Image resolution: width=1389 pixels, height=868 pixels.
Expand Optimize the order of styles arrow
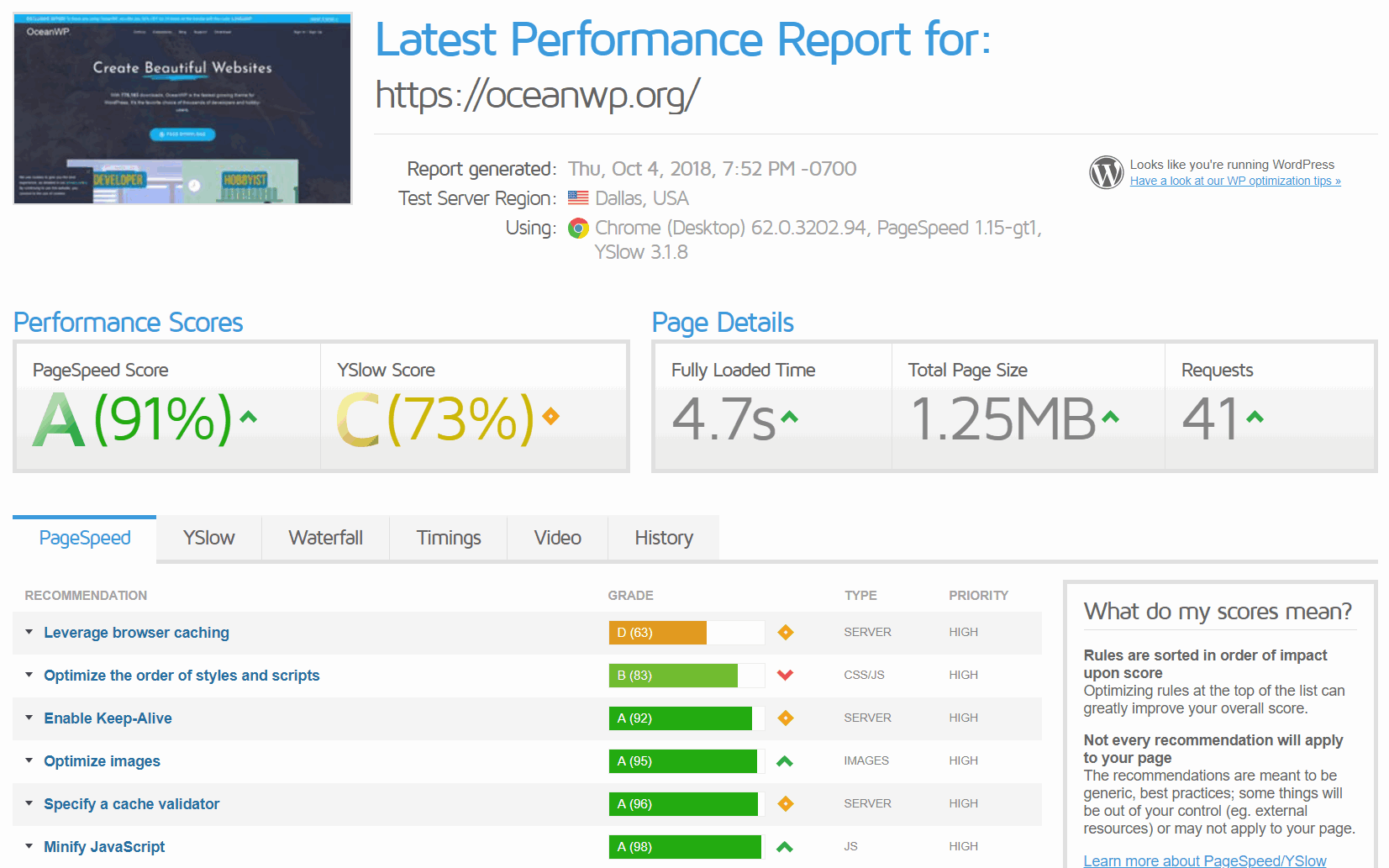point(29,675)
